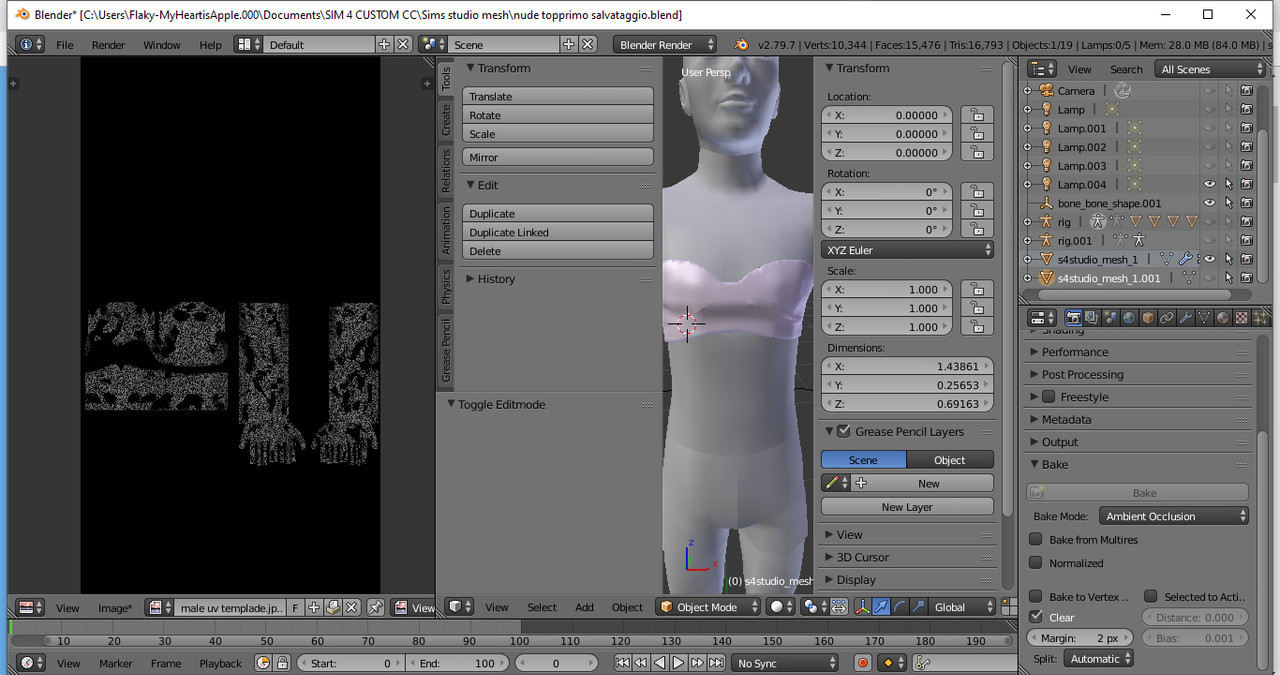
Task: Open the Render menu
Action: pyautogui.click(x=108, y=45)
